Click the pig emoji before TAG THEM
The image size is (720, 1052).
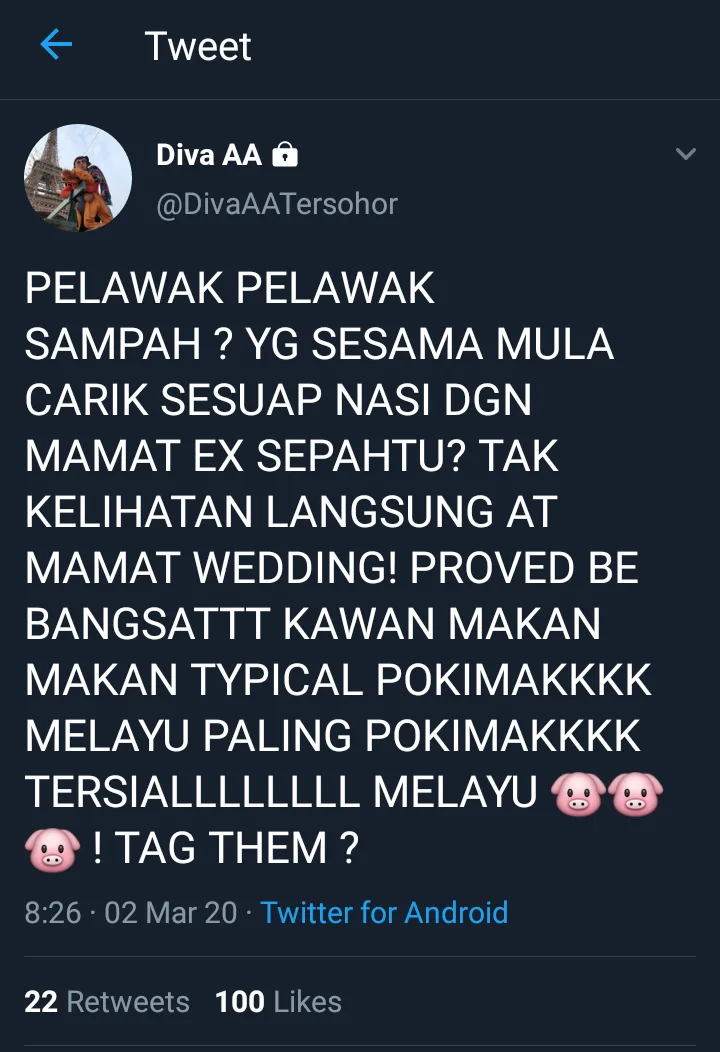click(53, 850)
